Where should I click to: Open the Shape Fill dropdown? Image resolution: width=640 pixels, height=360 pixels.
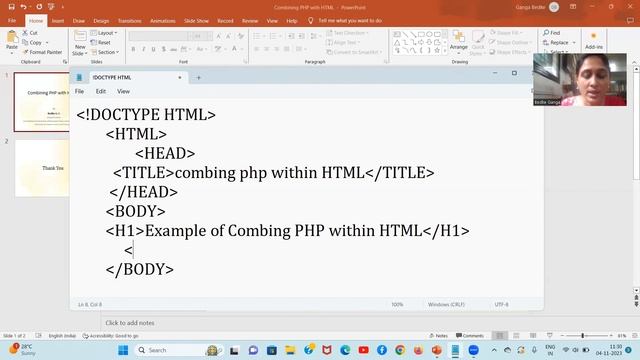click(506, 33)
